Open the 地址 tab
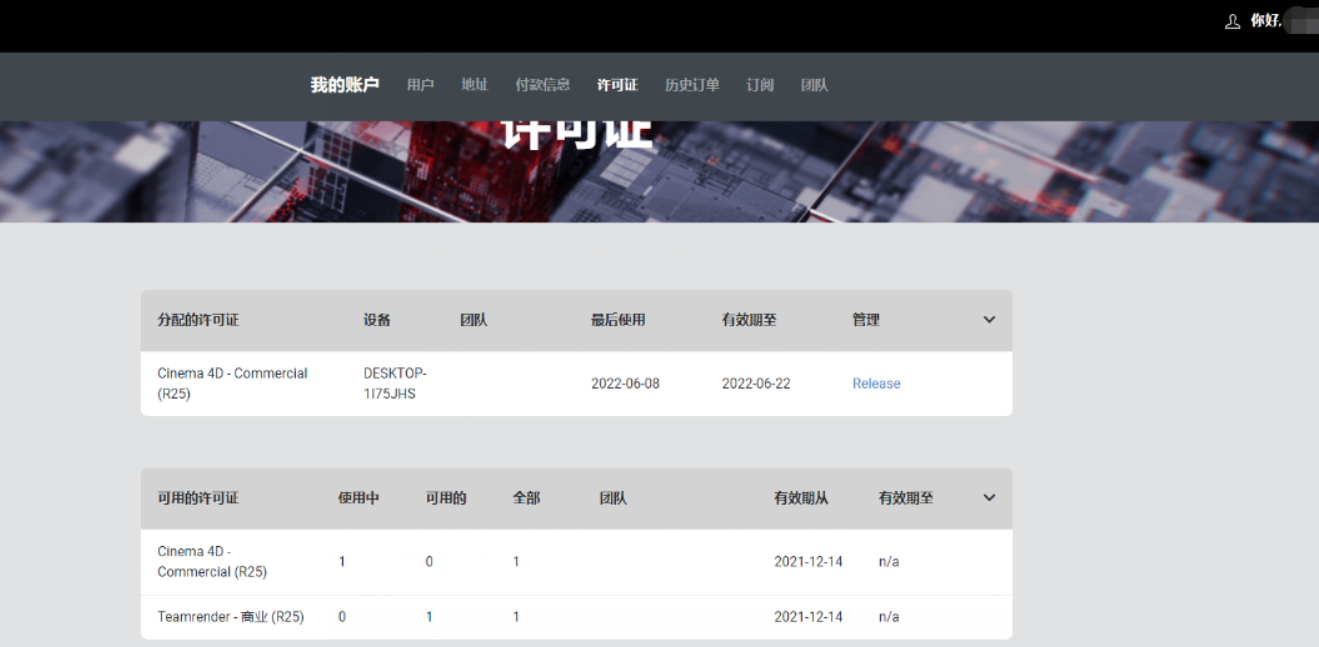Image resolution: width=1319 pixels, height=647 pixels. coord(474,85)
